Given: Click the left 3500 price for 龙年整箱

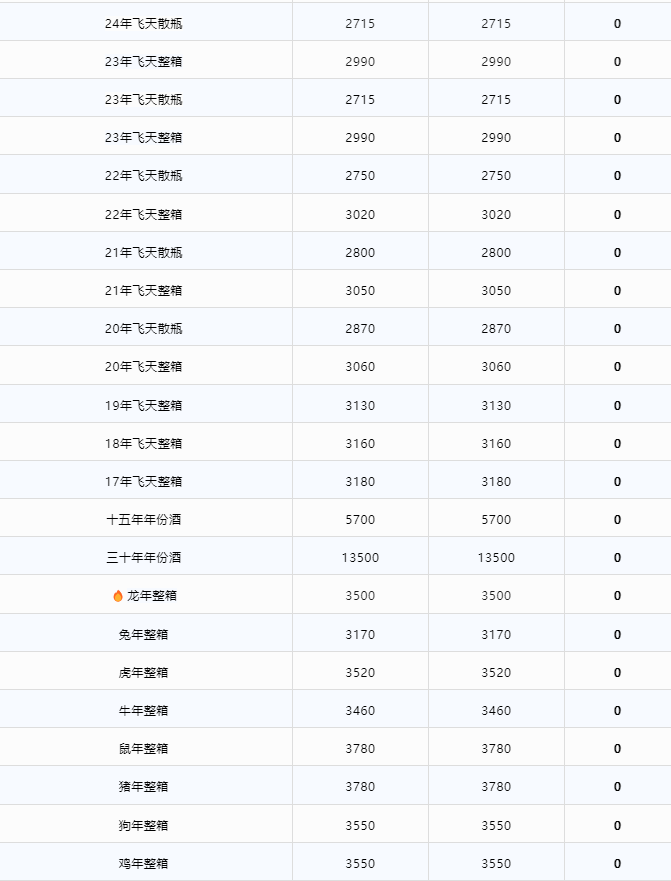Looking at the screenshot, I should pyautogui.click(x=360, y=596).
